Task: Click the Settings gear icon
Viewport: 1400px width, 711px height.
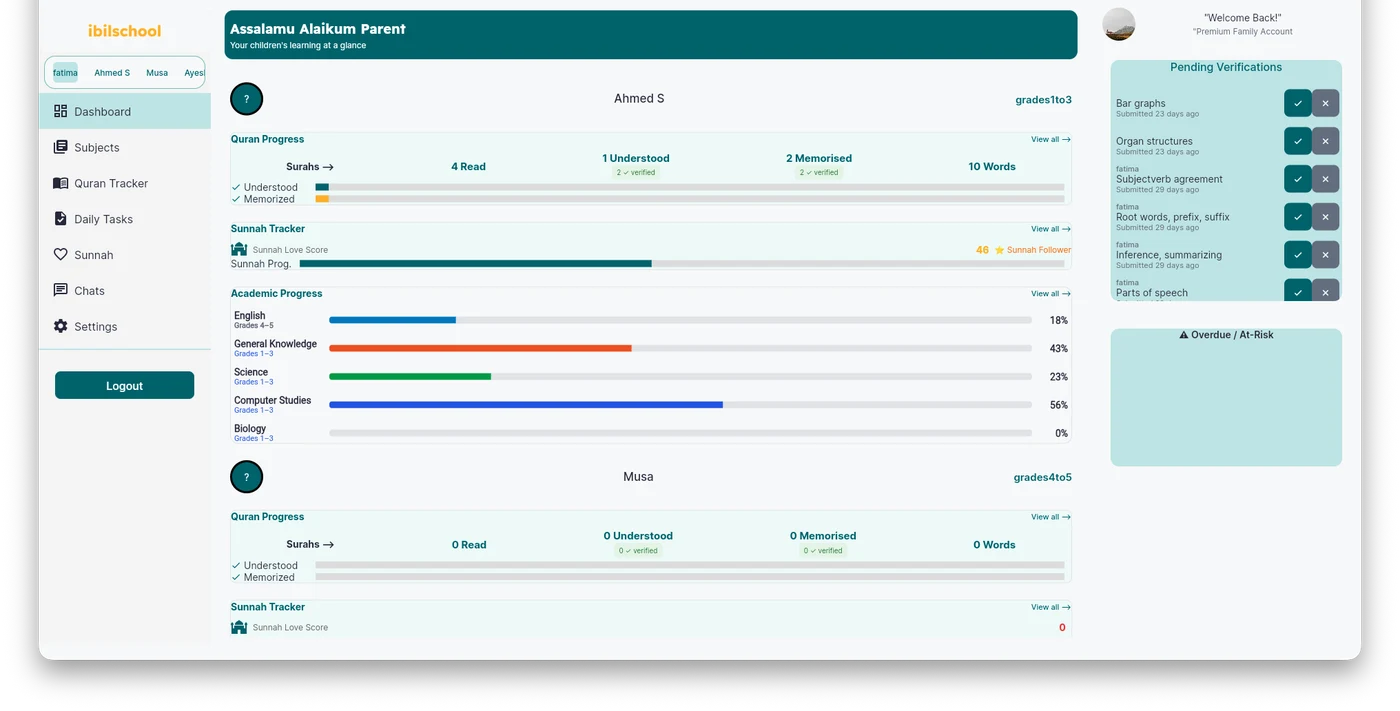Action: 61,326
